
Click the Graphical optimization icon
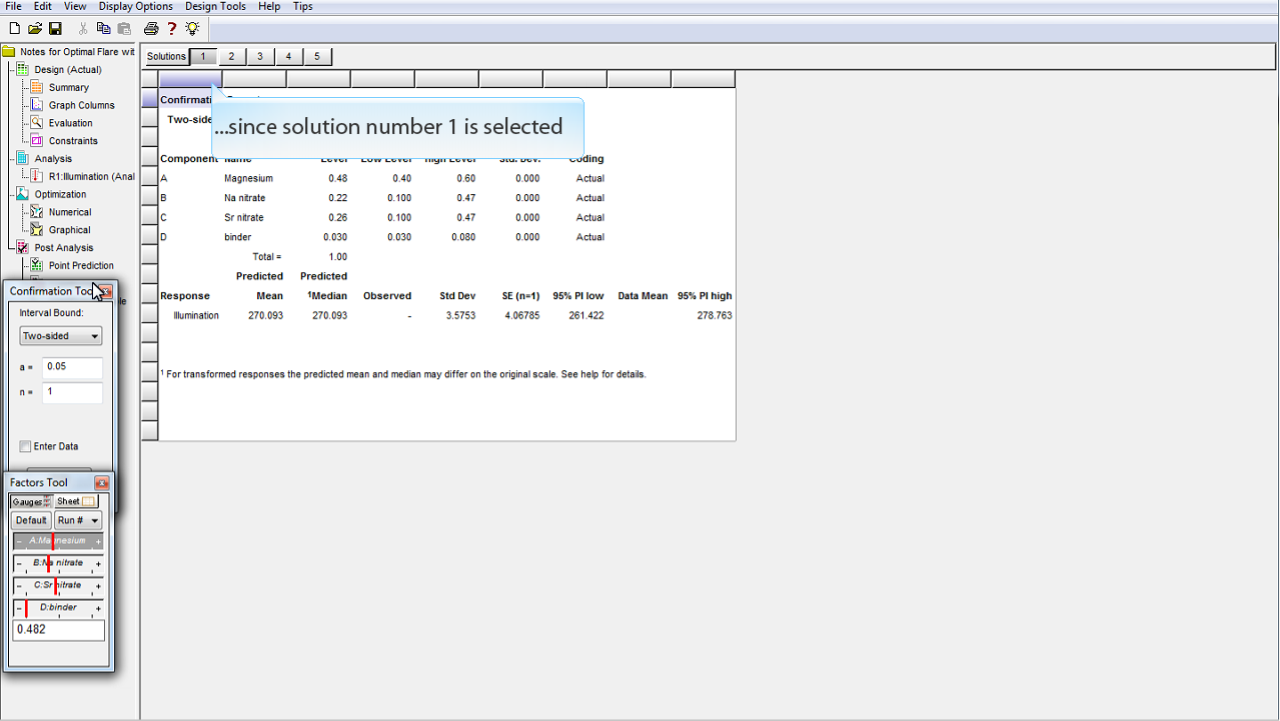tap(37, 230)
